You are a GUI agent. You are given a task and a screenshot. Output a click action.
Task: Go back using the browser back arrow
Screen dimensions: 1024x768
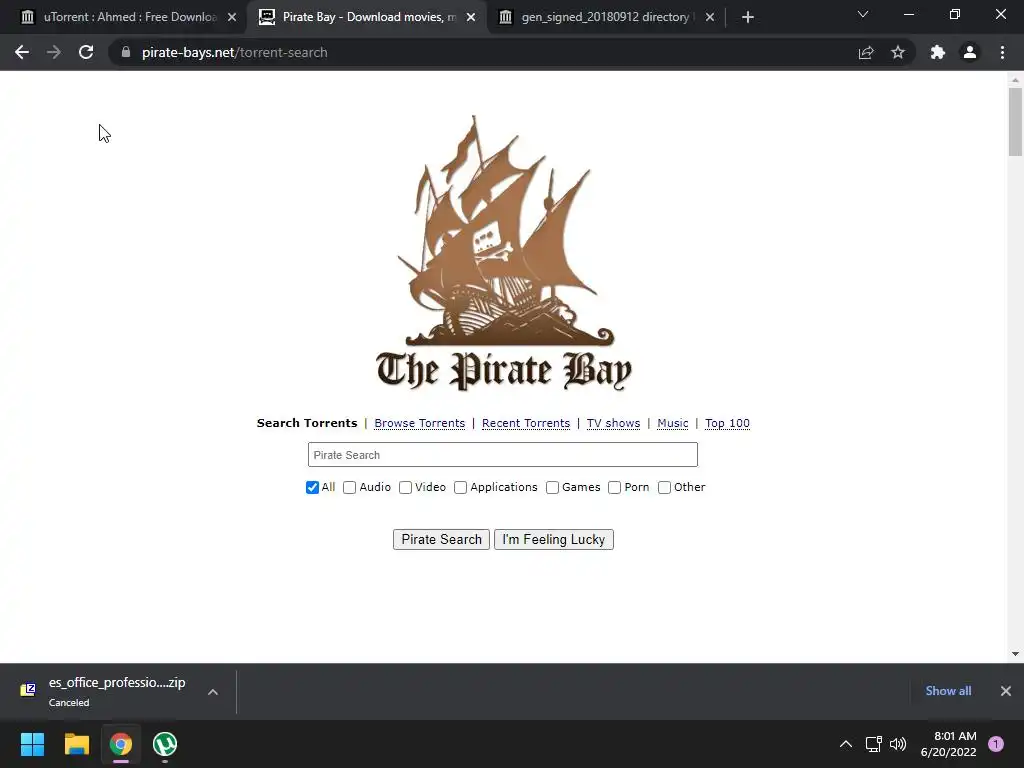tap(22, 52)
